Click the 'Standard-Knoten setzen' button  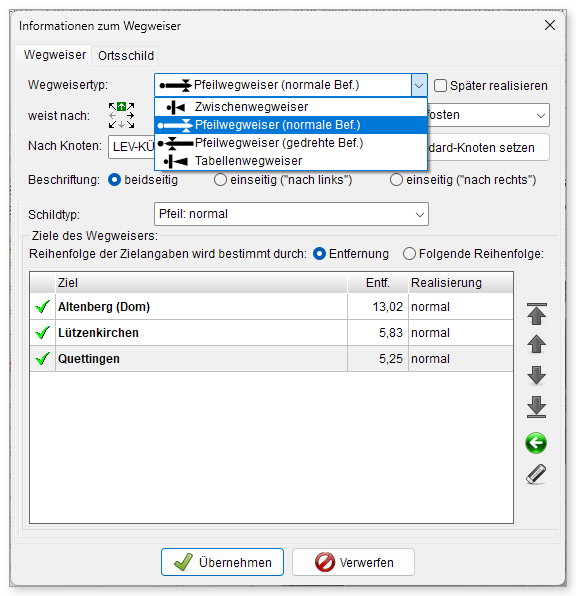click(x=488, y=147)
